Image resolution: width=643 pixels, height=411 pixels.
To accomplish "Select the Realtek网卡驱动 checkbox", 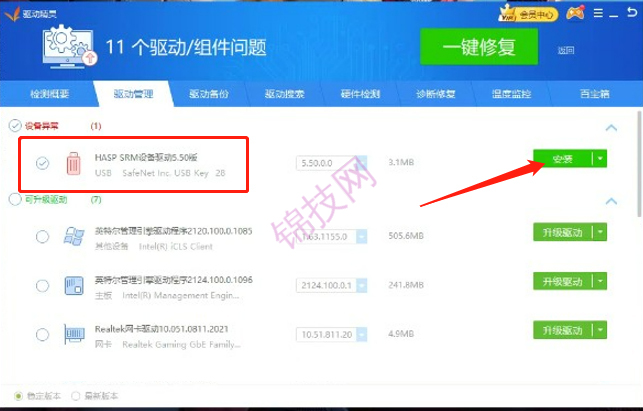I will pos(42,335).
